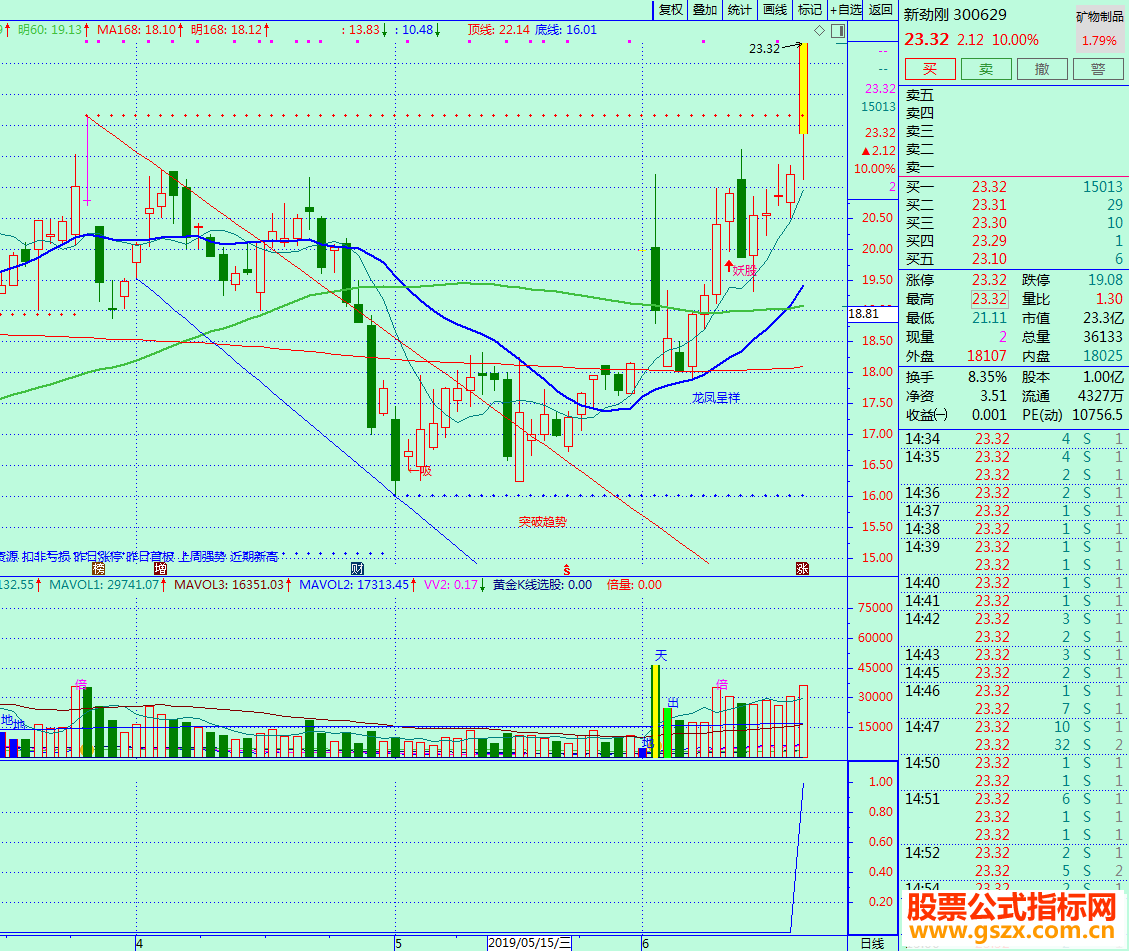Click the 14:34 transaction tick row
Image resolution: width=1129 pixels, height=951 pixels.
point(1014,439)
